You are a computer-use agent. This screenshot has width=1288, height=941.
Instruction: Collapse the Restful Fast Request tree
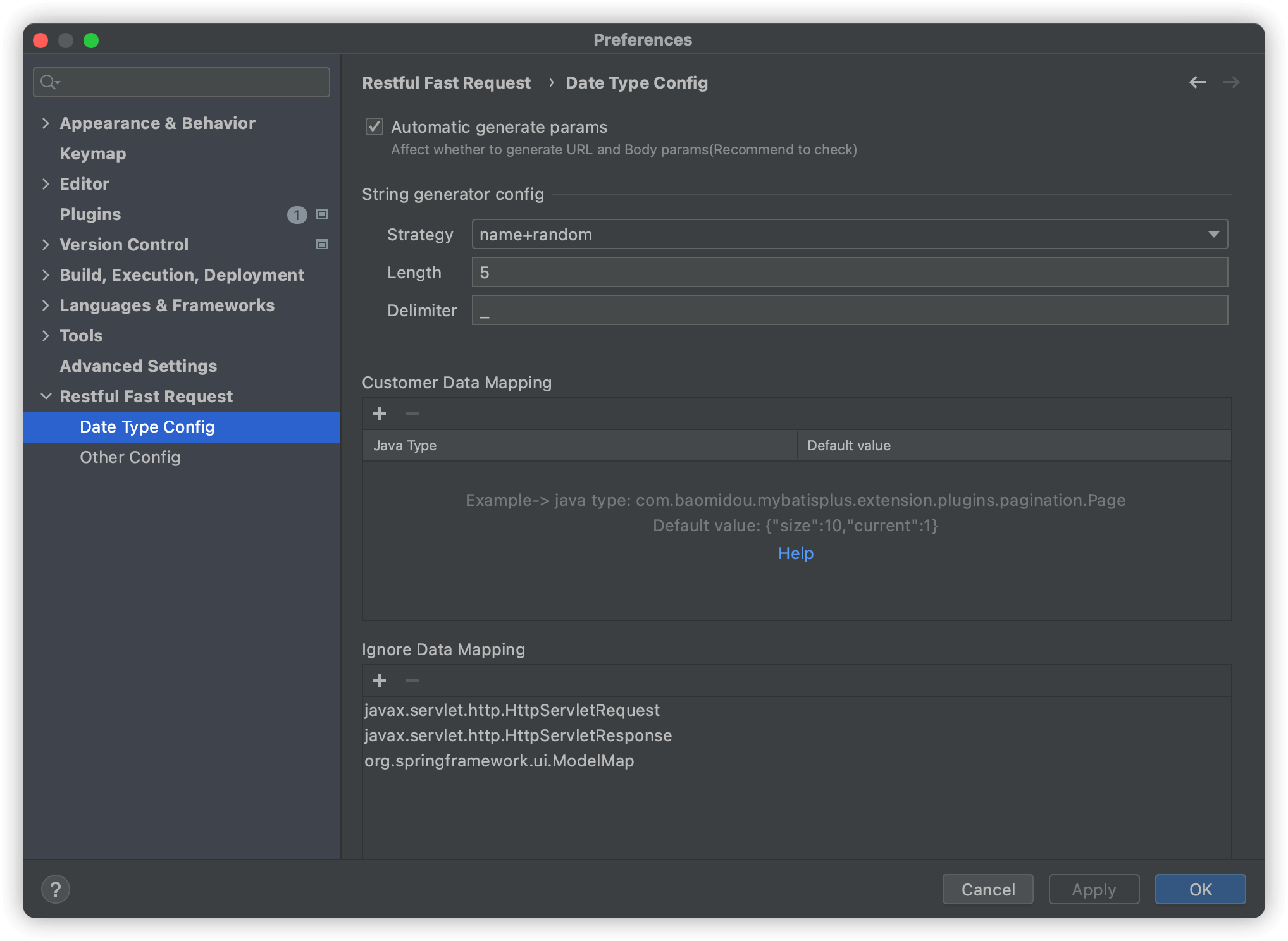(46, 397)
